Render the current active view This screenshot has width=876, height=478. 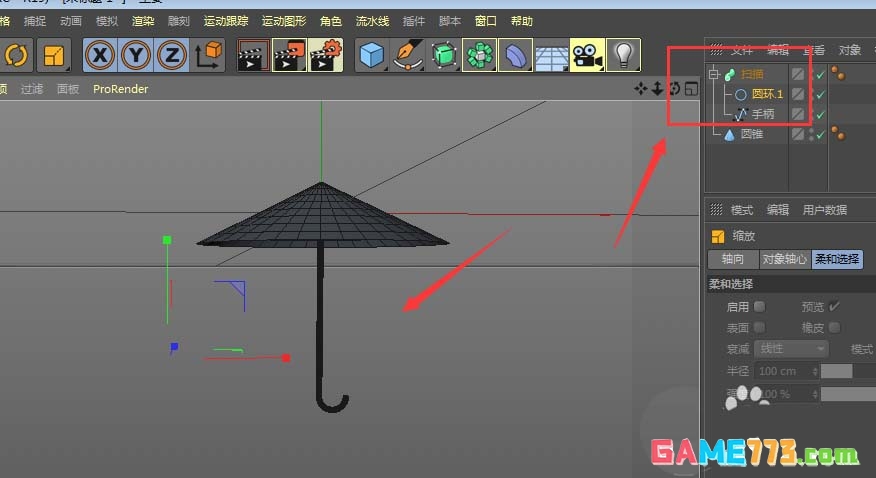(x=253, y=55)
